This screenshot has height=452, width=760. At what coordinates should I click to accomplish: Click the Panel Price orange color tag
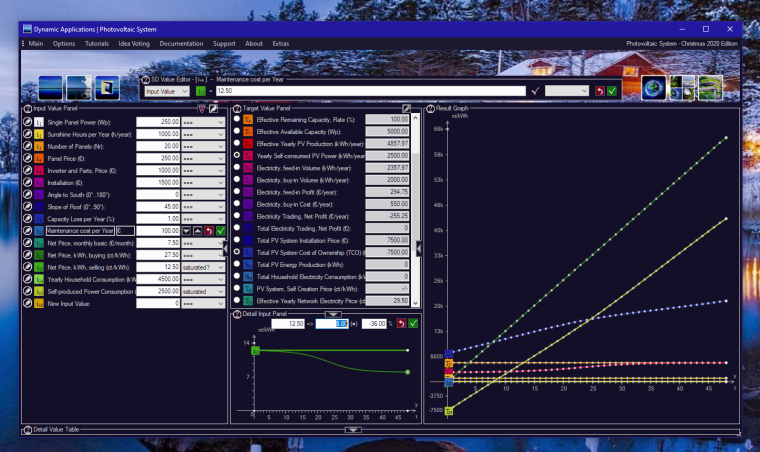point(39,158)
